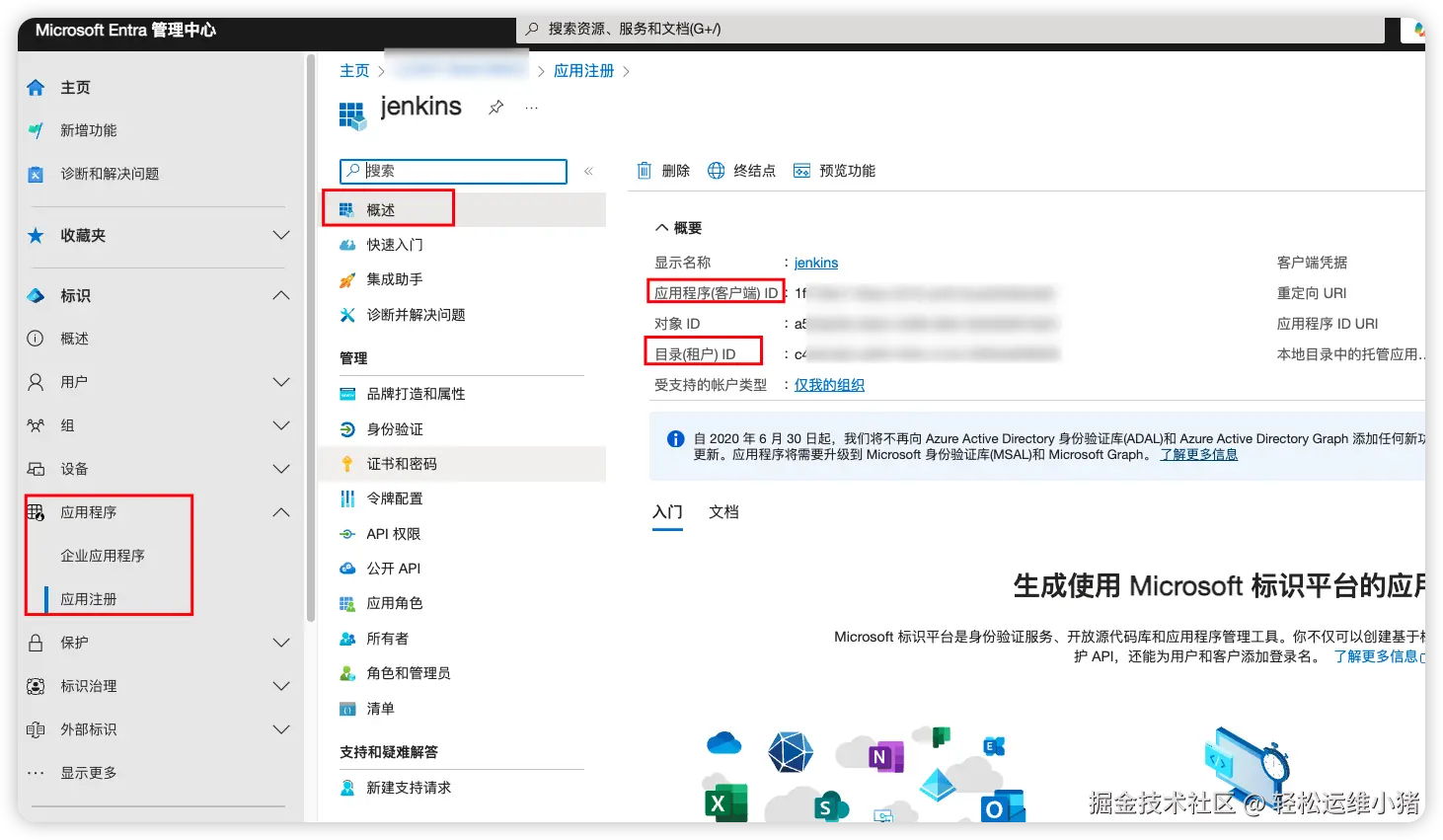This screenshot has height=840, width=1443.
Task: Open the 应用注册 breadcrumb link
Action: coord(583,71)
